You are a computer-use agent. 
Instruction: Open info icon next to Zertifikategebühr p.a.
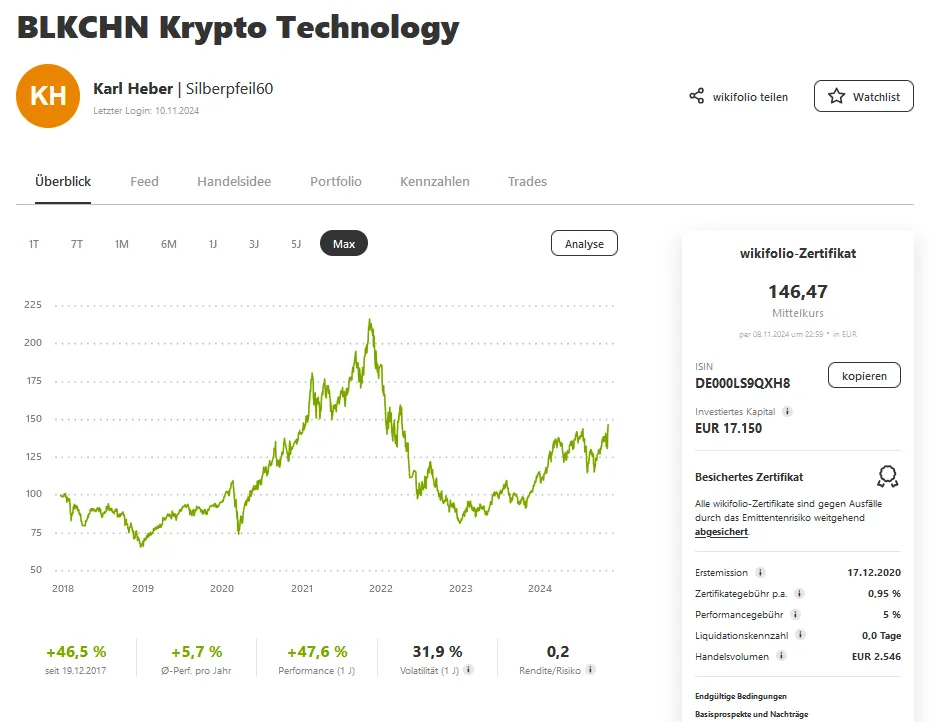[x=799, y=593]
